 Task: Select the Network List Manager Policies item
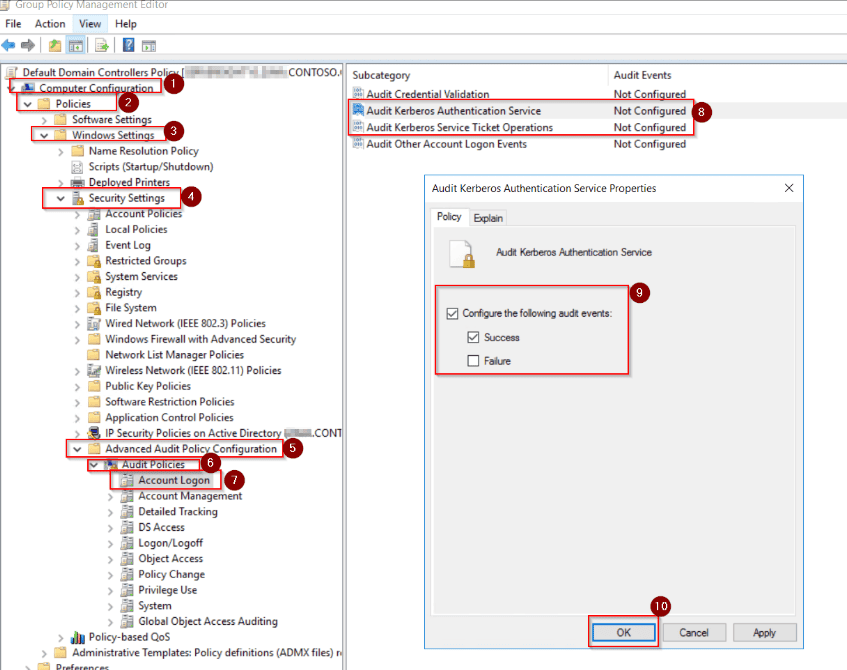[x=174, y=355]
